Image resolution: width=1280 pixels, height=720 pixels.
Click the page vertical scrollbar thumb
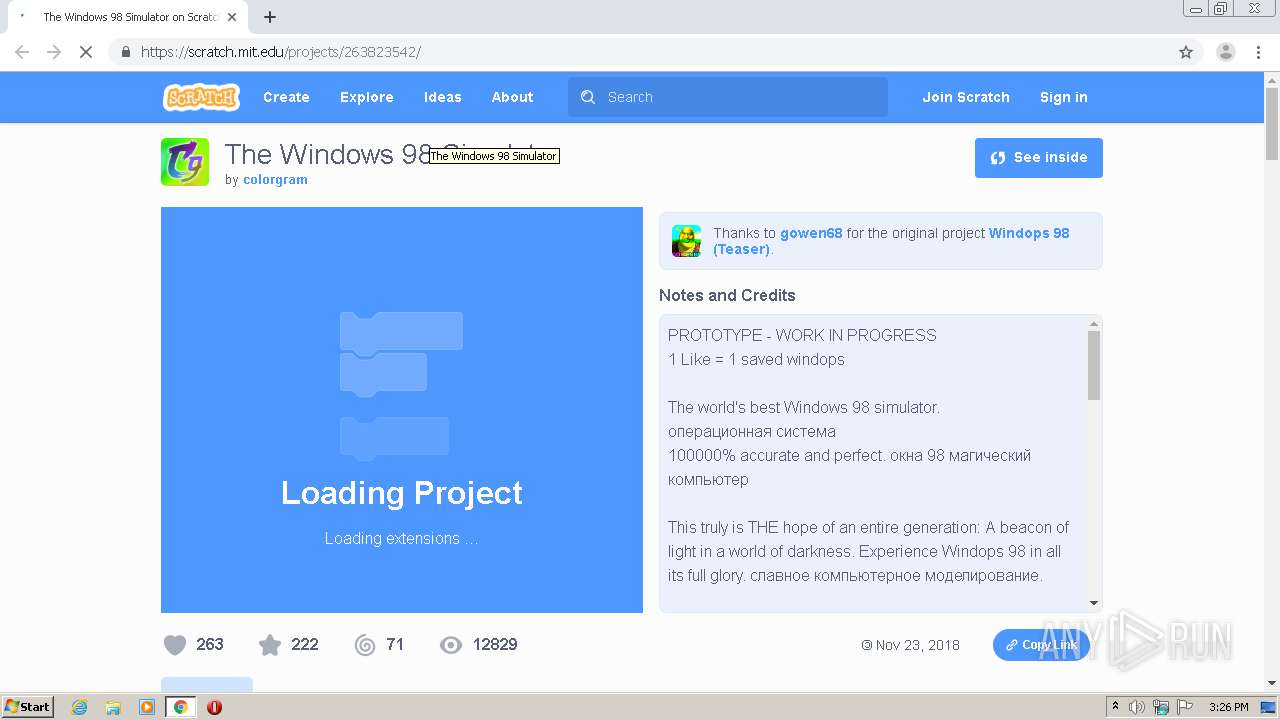(1272, 124)
